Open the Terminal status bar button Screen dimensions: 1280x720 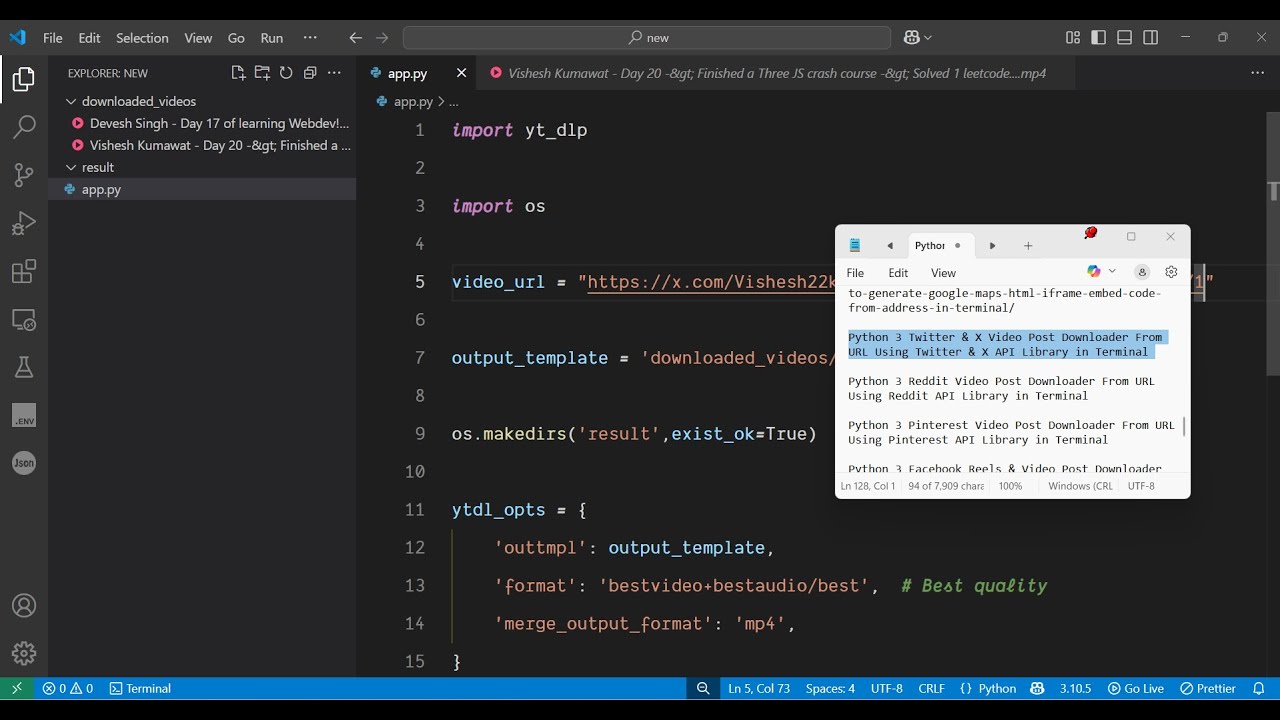[140, 688]
